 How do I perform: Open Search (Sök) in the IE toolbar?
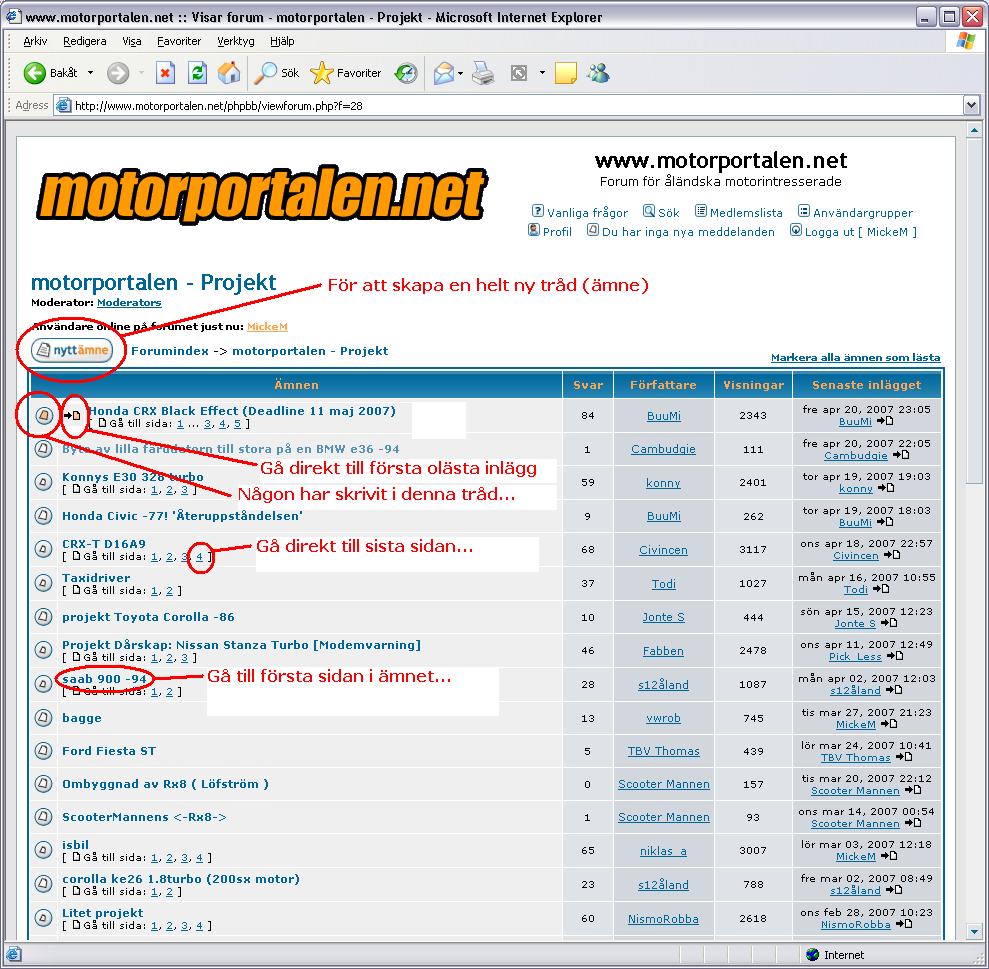coord(276,73)
